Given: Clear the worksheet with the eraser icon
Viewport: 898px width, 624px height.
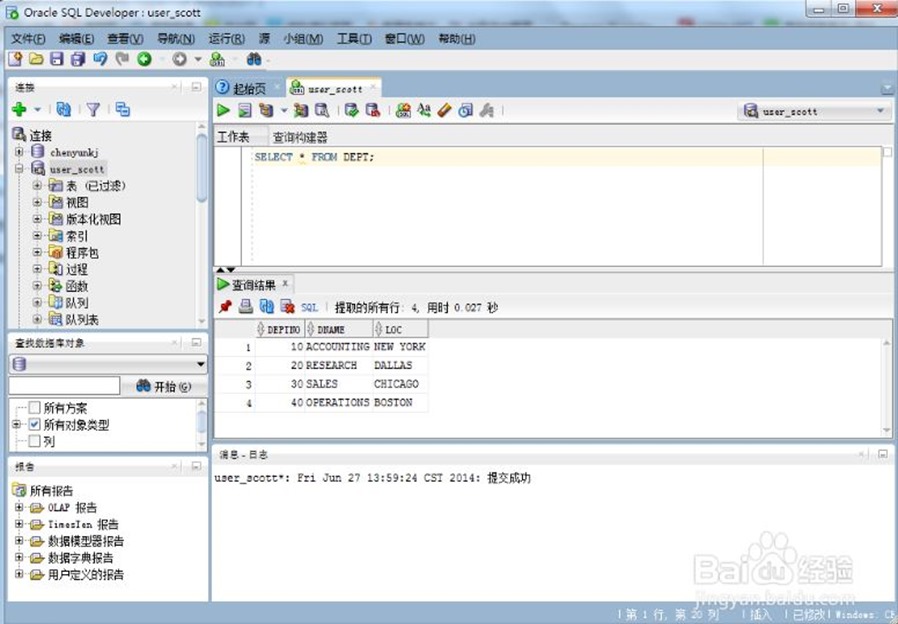Looking at the screenshot, I should 444,110.
